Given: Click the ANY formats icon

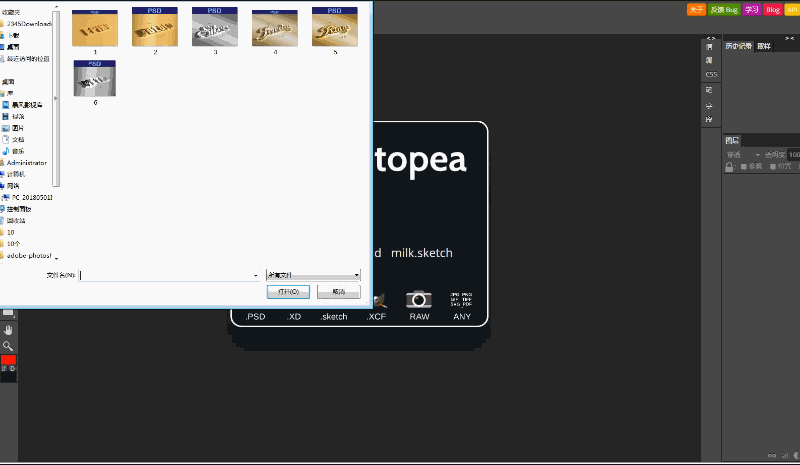Looking at the screenshot, I should 461,300.
